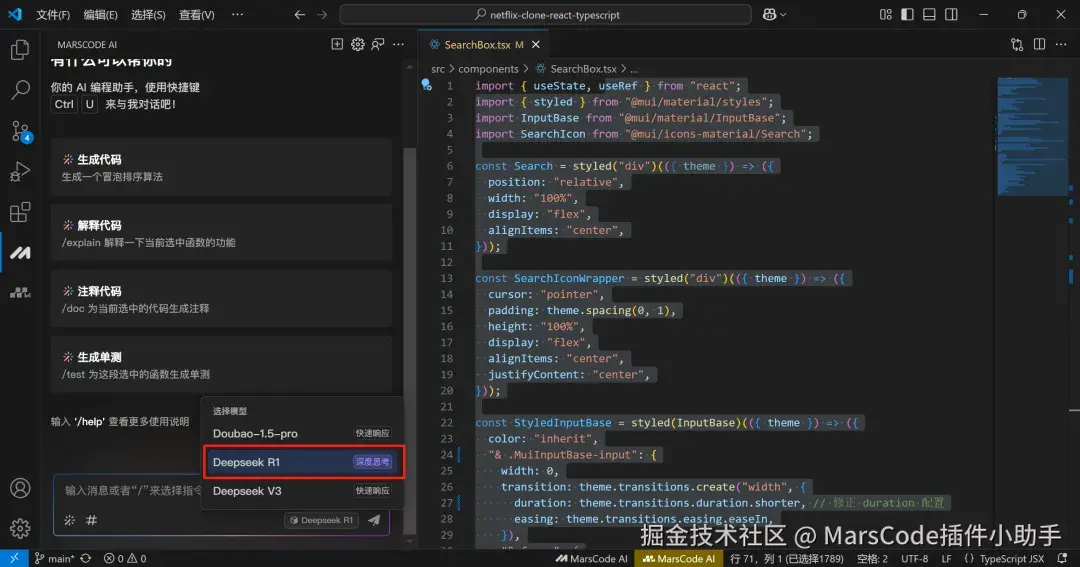Open the Run and Debug view
The image size is (1080, 567).
tap(20, 171)
